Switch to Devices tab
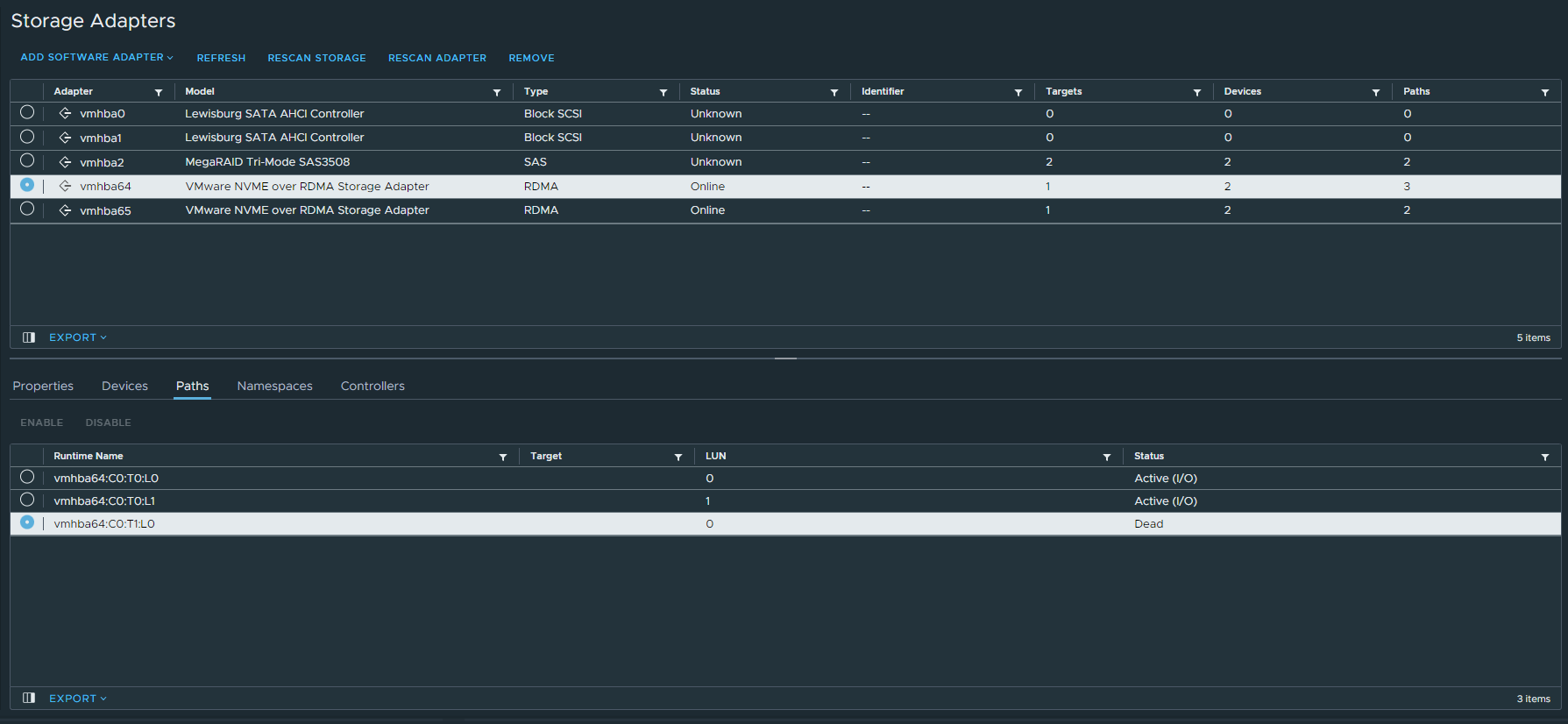The width and height of the screenshot is (1568, 724). 124,386
